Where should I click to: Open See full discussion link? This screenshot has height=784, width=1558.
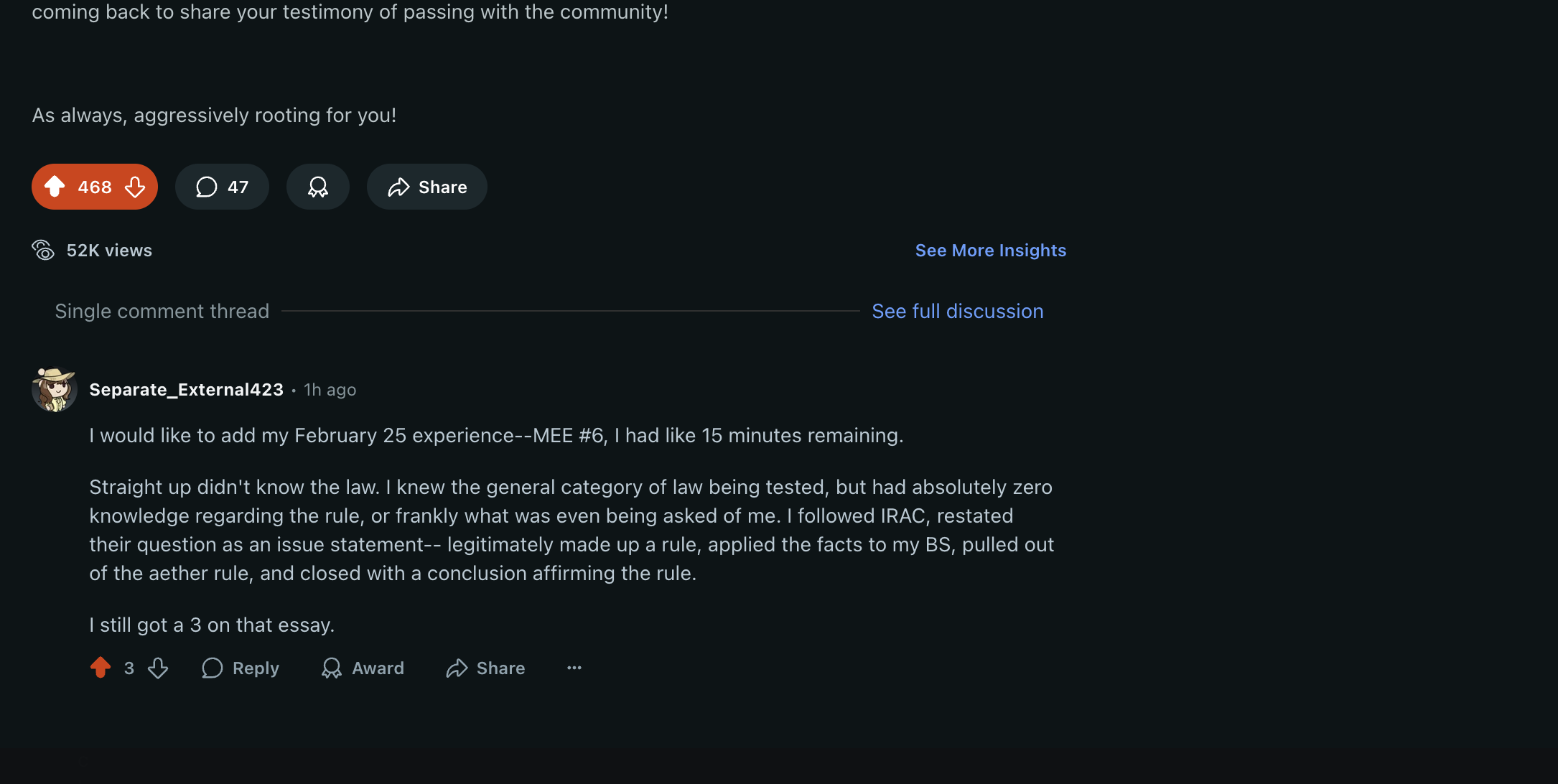click(957, 311)
